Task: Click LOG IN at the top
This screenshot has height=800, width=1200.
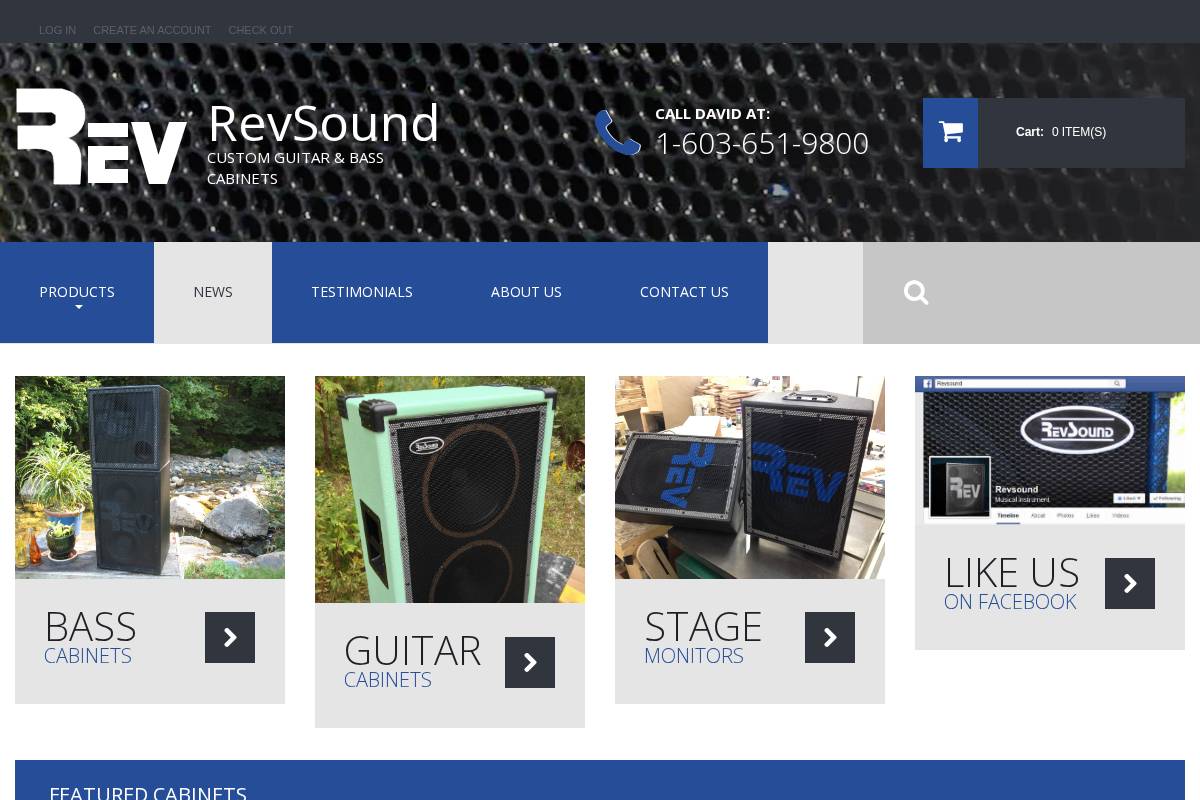Action: click(x=57, y=30)
